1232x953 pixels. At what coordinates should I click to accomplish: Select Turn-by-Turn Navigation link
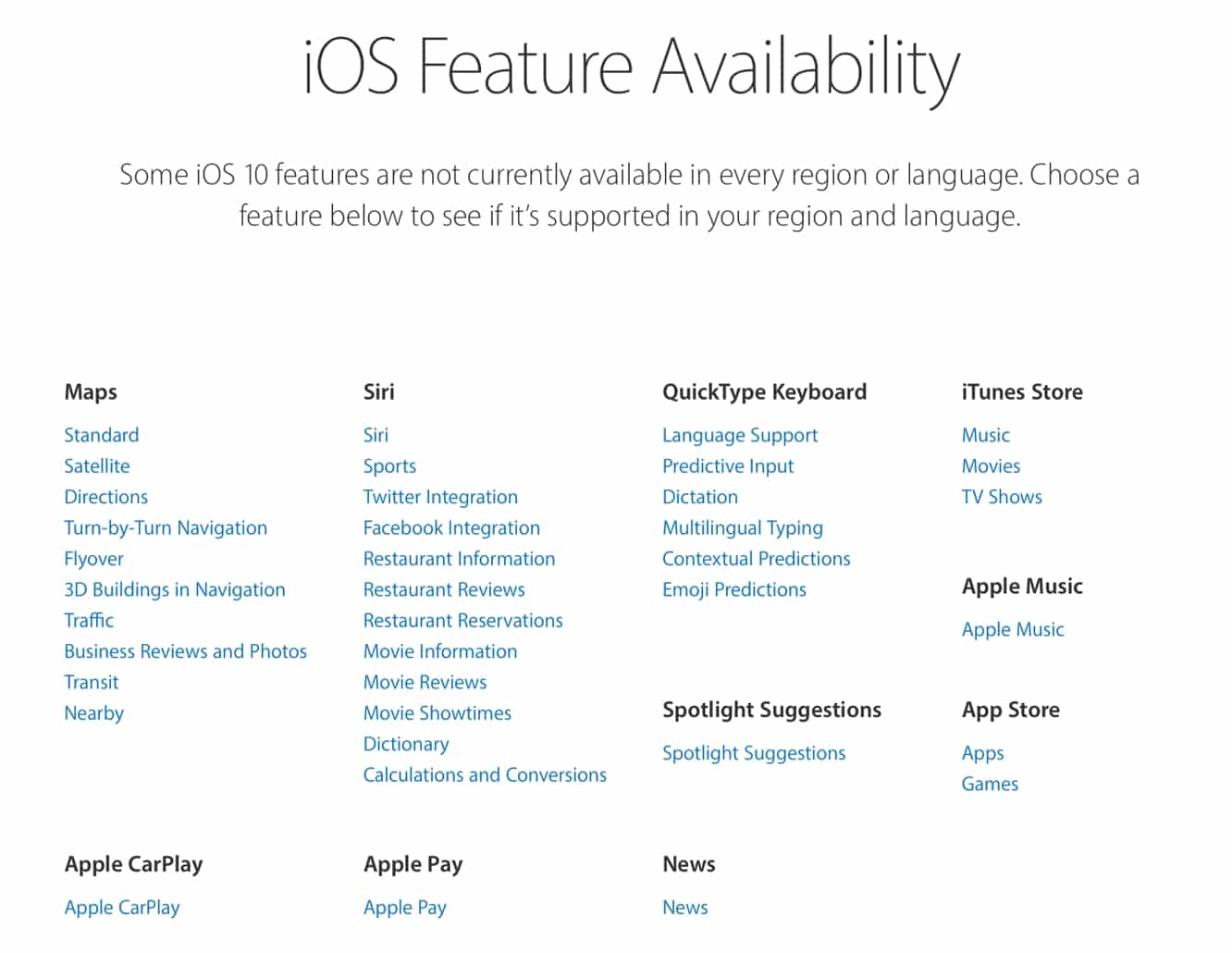coord(166,528)
